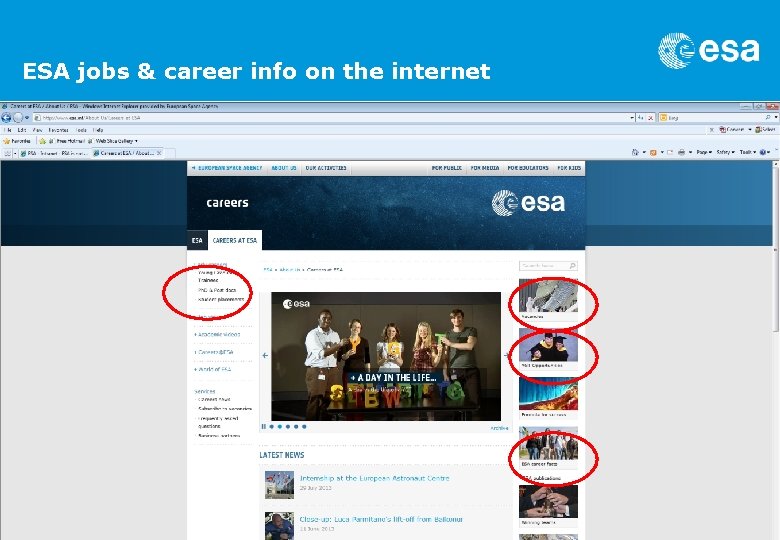The height and width of the screenshot is (540, 780).
Task: Expand the World of ESA sidebar section
Action: pos(212,369)
